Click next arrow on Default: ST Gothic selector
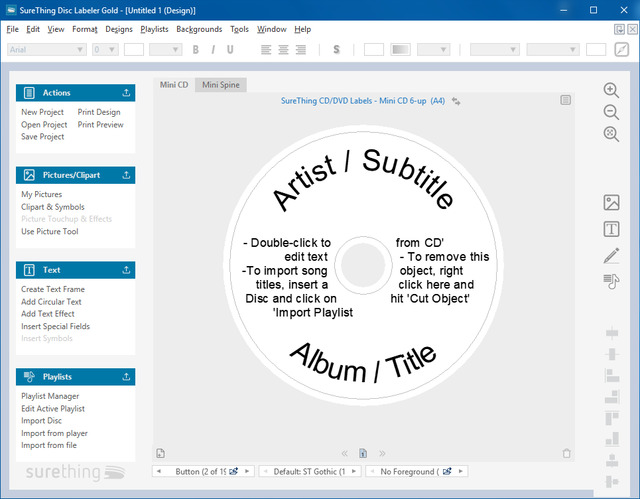The height and width of the screenshot is (499, 640). click(353, 471)
